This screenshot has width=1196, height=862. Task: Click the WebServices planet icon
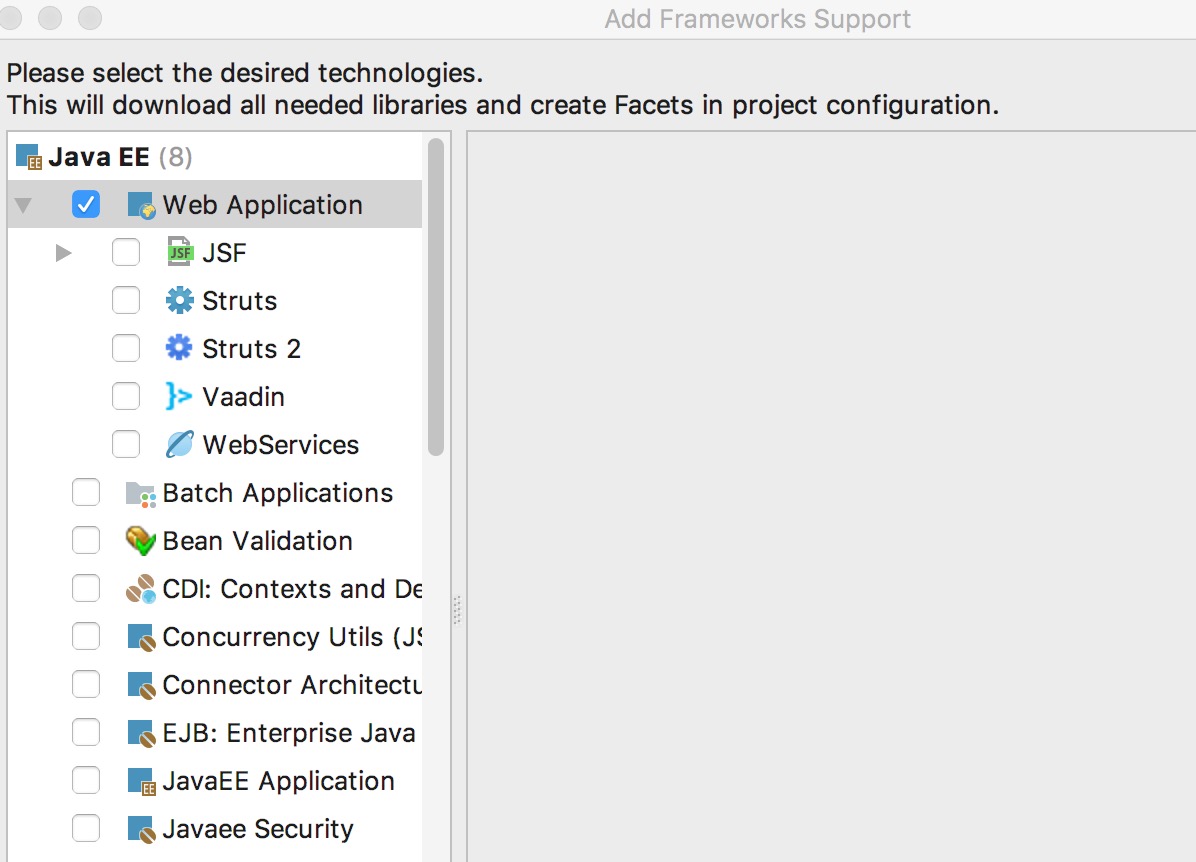click(x=178, y=444)
